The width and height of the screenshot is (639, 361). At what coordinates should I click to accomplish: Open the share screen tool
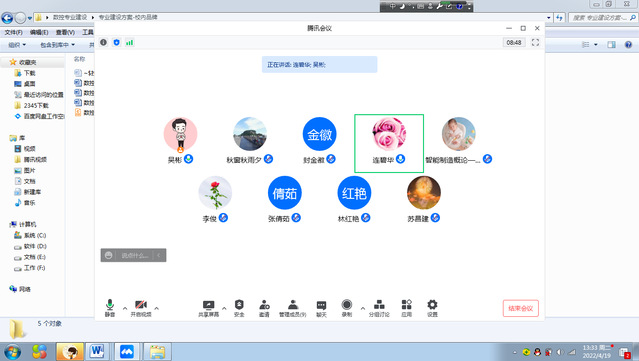pos(208,308)
